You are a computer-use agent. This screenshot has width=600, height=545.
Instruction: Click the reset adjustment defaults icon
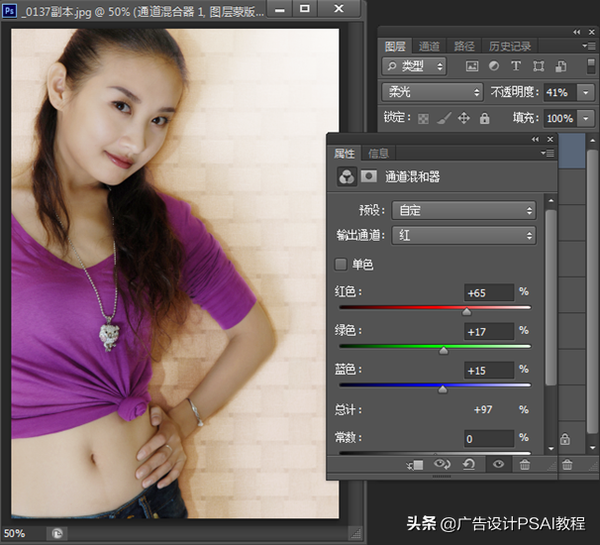(x=470, y=465)
